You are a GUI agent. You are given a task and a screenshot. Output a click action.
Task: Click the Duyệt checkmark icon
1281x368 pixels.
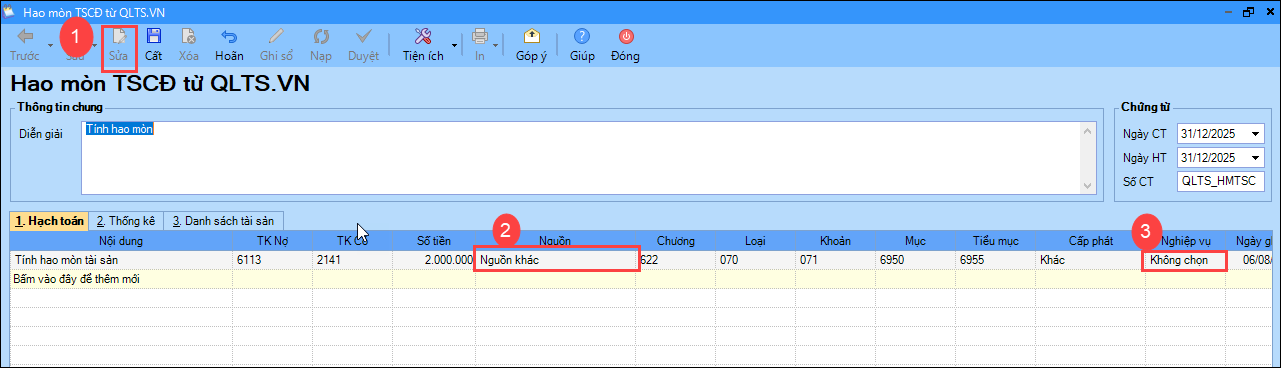[x=363, y=36]
